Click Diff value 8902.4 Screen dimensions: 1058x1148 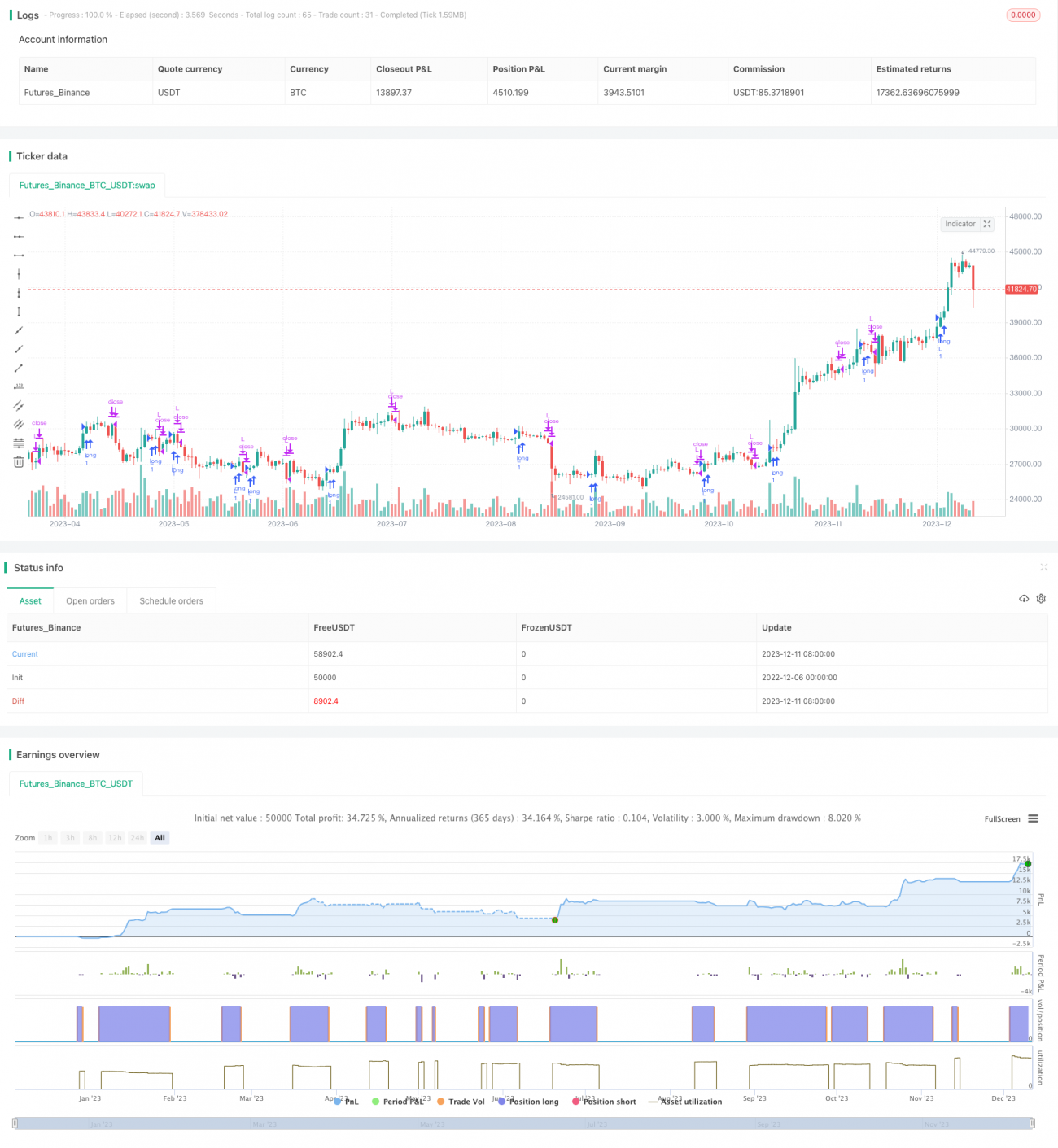[x=326, y=701]
